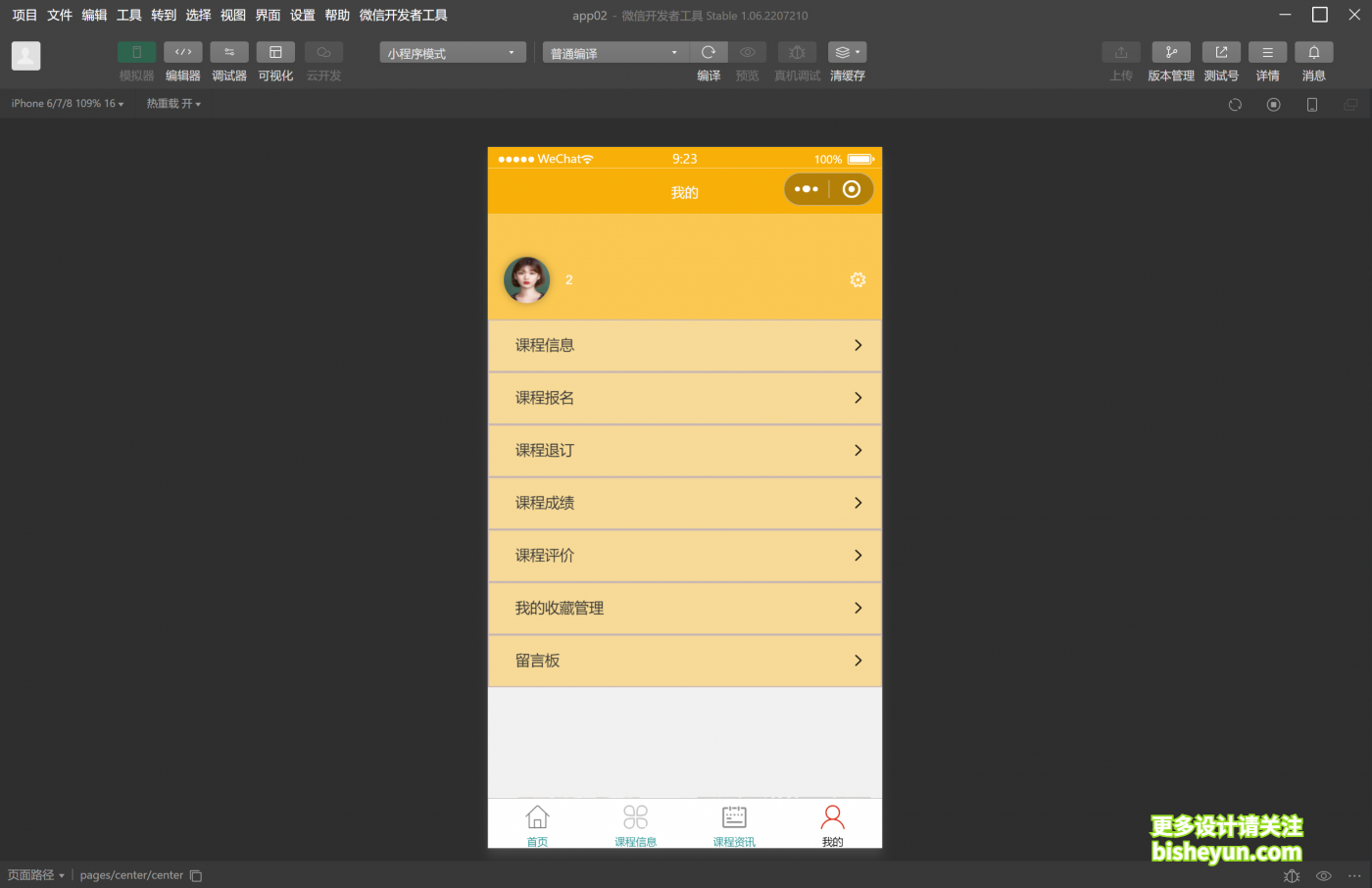Open the Cloud Development icon
Screen dimensions: 1372x888
click(x=323, y=52)
